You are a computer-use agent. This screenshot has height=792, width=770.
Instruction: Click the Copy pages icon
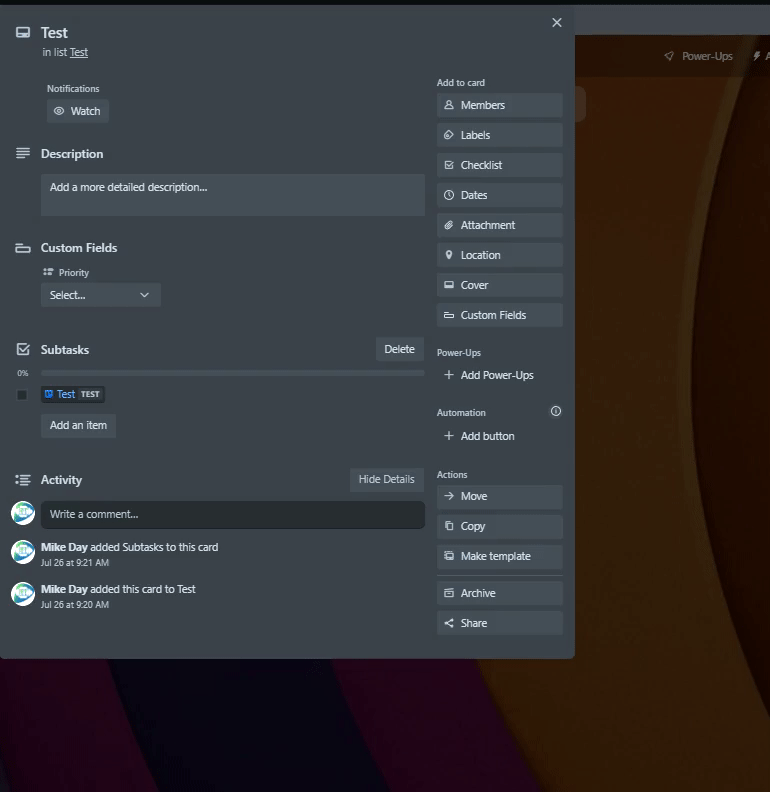tap(449, 526)
